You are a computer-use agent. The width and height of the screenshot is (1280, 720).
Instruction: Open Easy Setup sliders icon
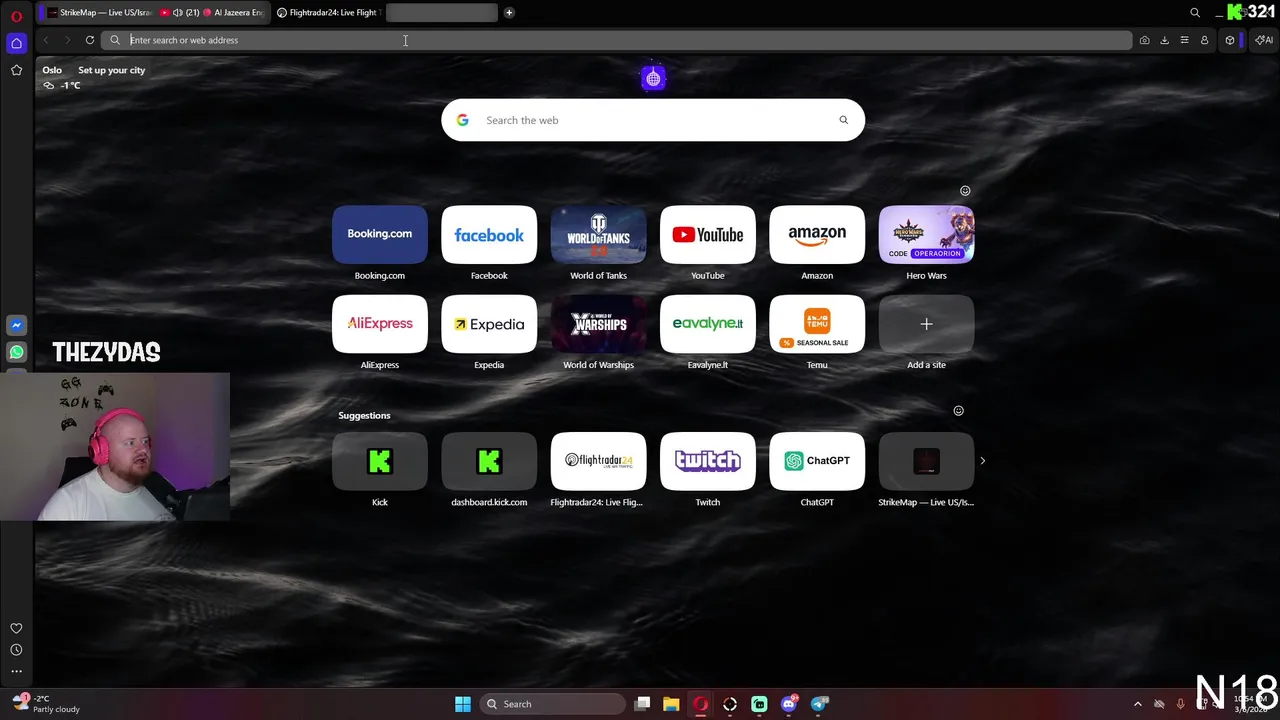[x=1184, y=40]
